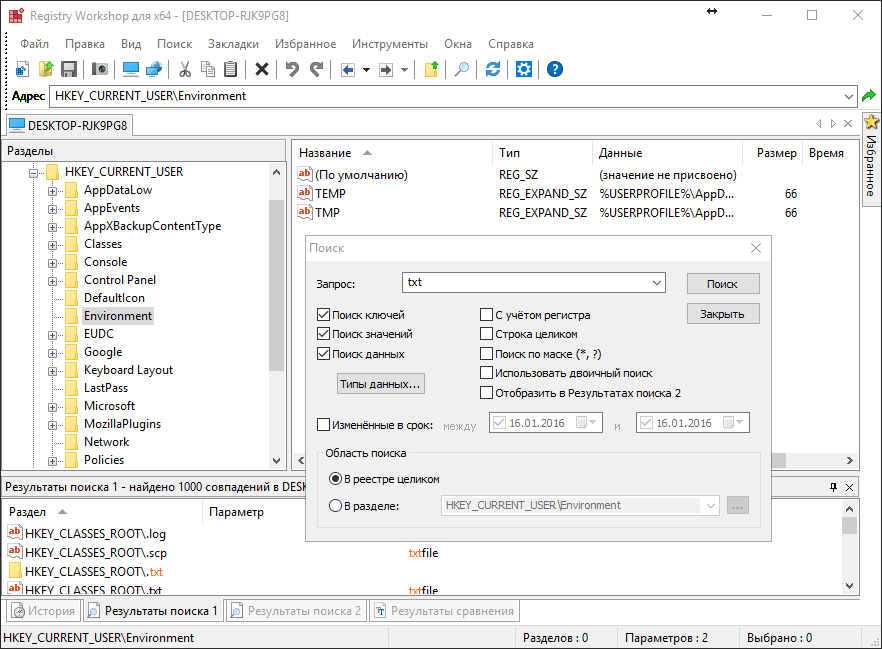The width and height of the screenshot is (882, 649).
Task: Expand the Microsoft tree node
Action: pos(52,407)
